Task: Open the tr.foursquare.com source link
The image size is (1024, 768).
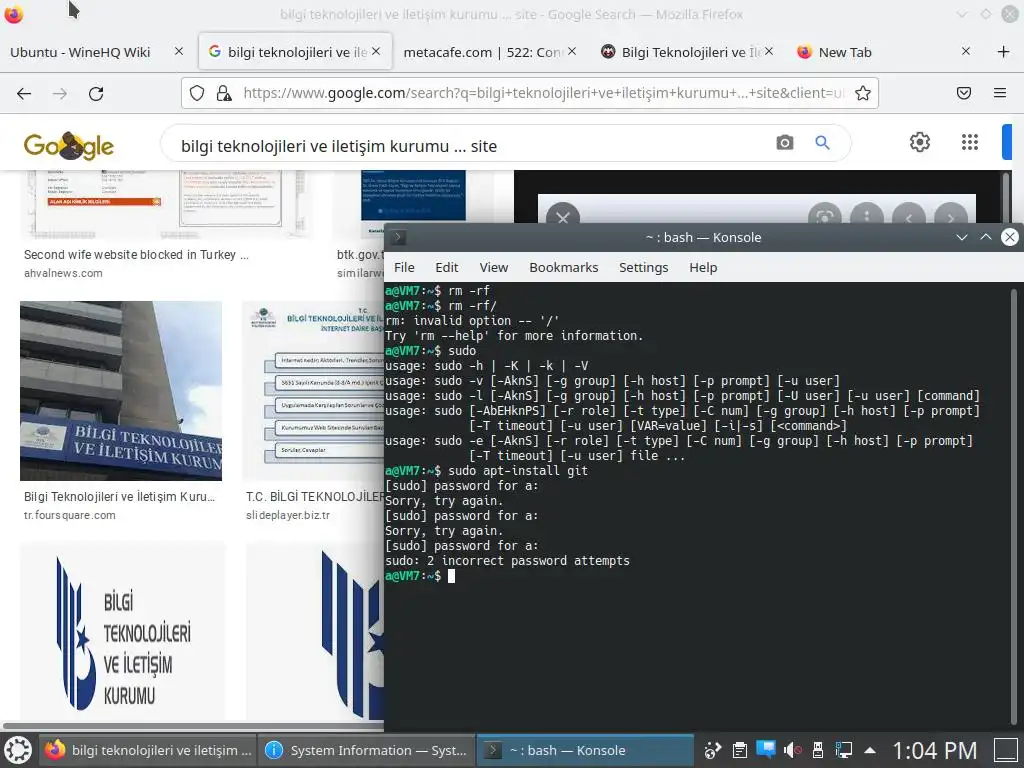Action: pos(70,515)
